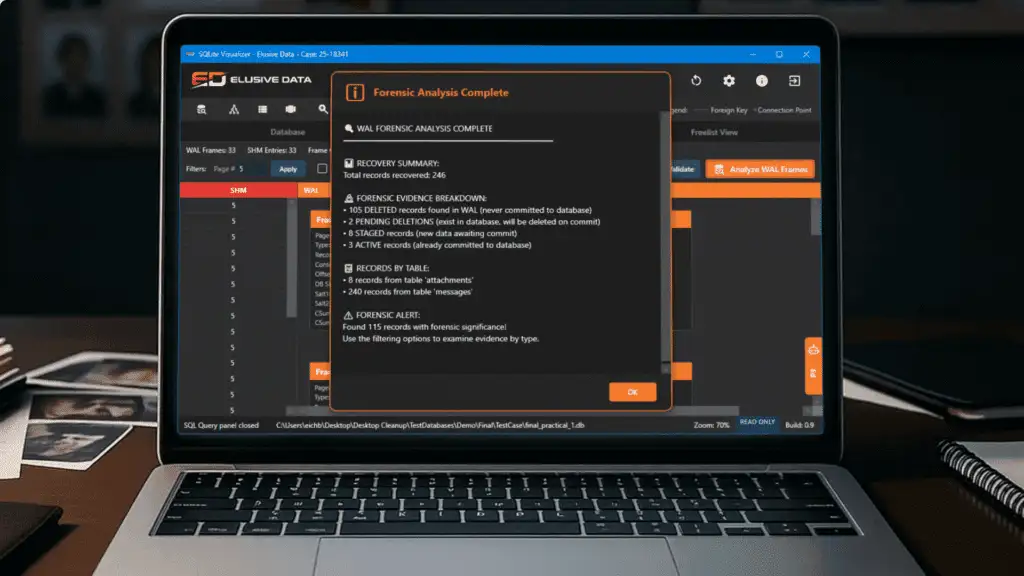Apply the page filter using the Apply button
1024x576 pixels.
[288, 168]
